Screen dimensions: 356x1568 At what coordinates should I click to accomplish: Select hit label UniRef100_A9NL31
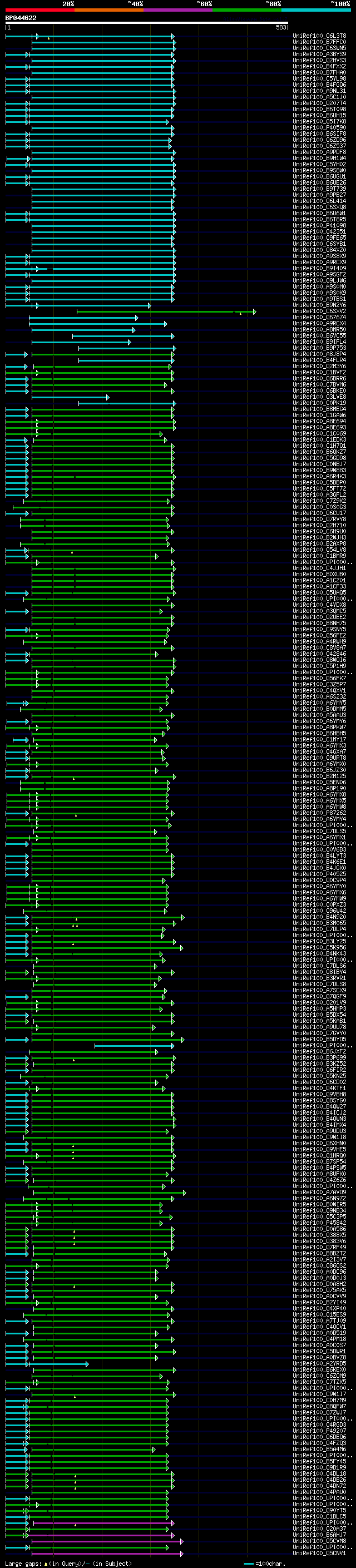[319, 91]
